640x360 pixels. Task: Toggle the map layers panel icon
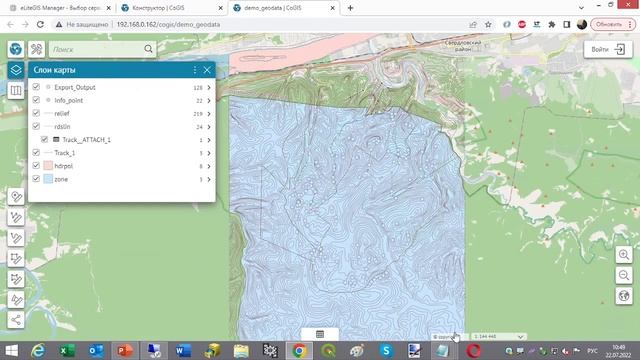pyautogui.click(x=16, y=70)
